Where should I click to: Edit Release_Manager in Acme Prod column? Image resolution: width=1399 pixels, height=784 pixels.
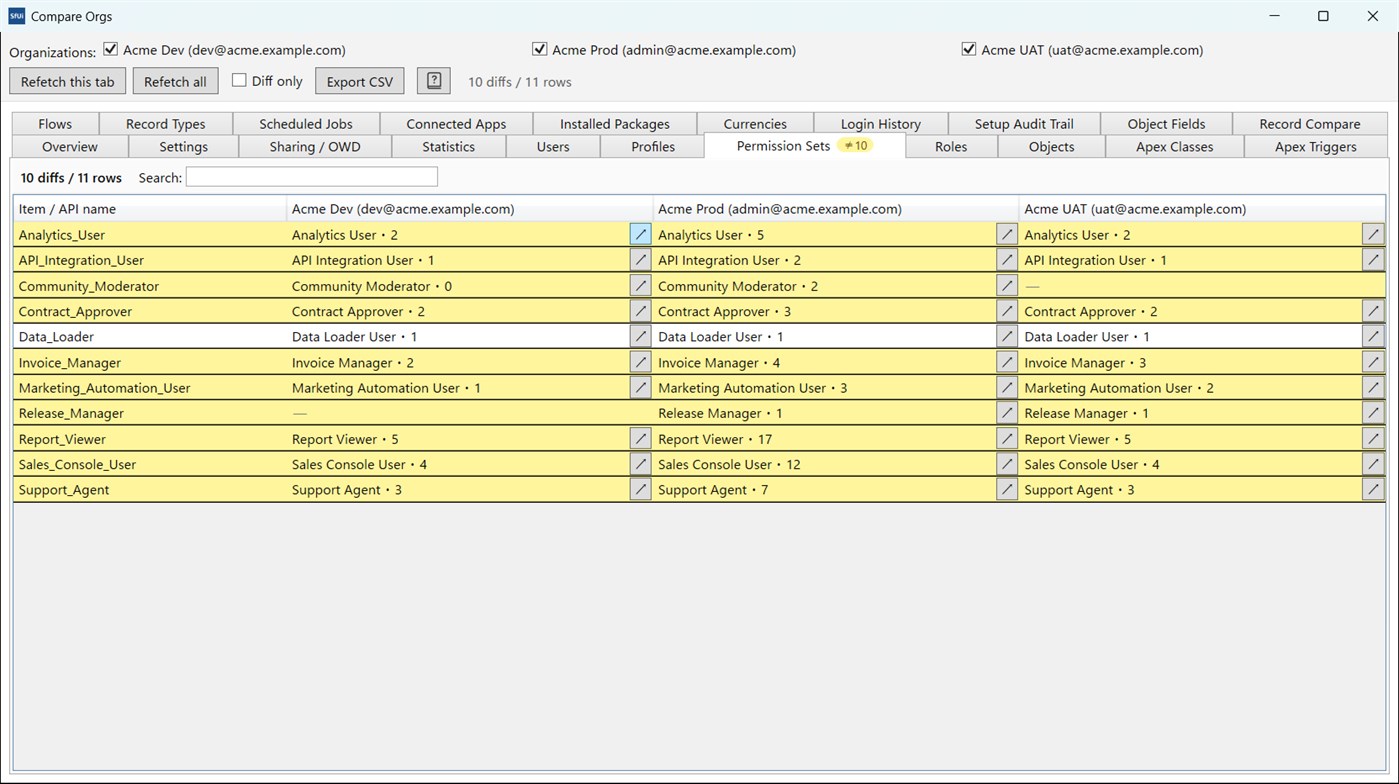pyautogui.click(x=1007, y=413)
